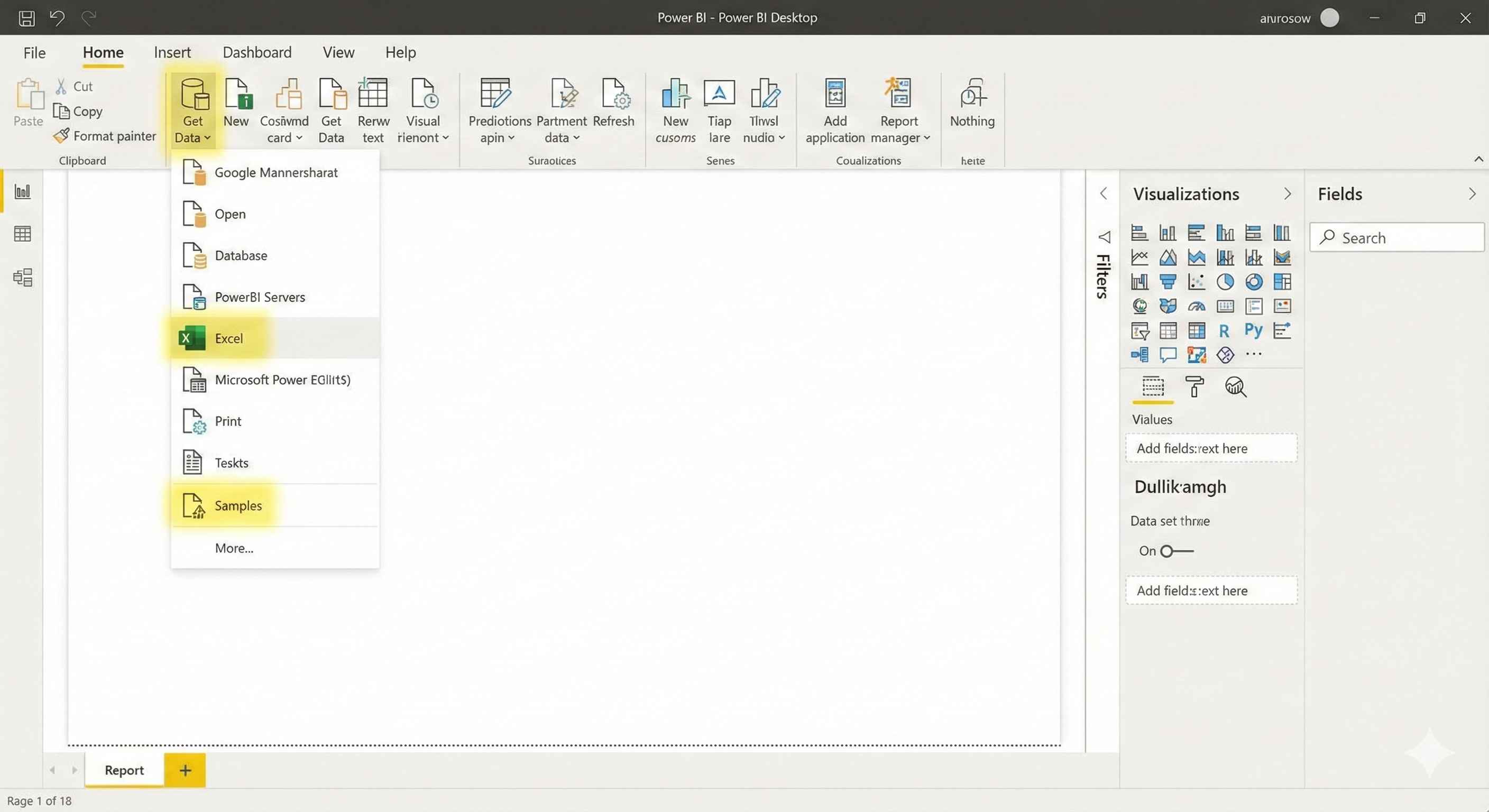Open the Insert ribbon tab
This screenshot has width=1489, height=812.
(172, 52)
